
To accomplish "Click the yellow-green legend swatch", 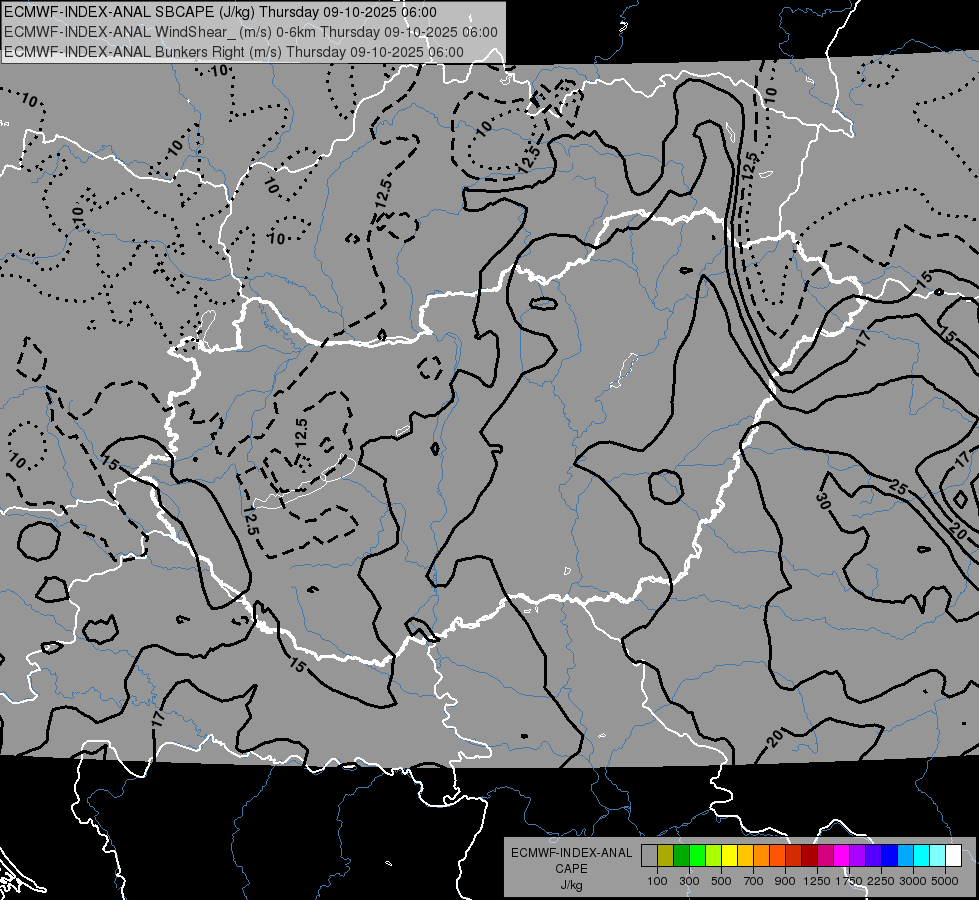I will (x=714, y=856).
